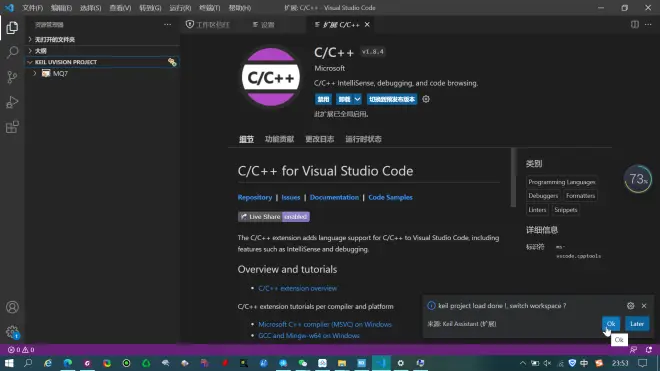Click the notification gear settings icon
660x371 pixels.
point(631,306)
